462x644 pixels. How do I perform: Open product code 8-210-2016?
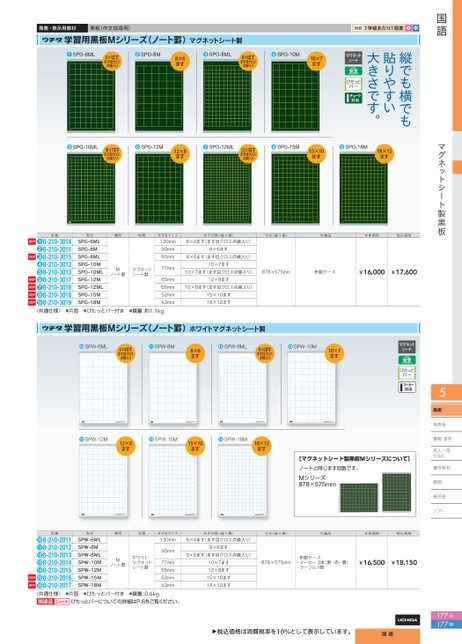[x=55, y=578]
